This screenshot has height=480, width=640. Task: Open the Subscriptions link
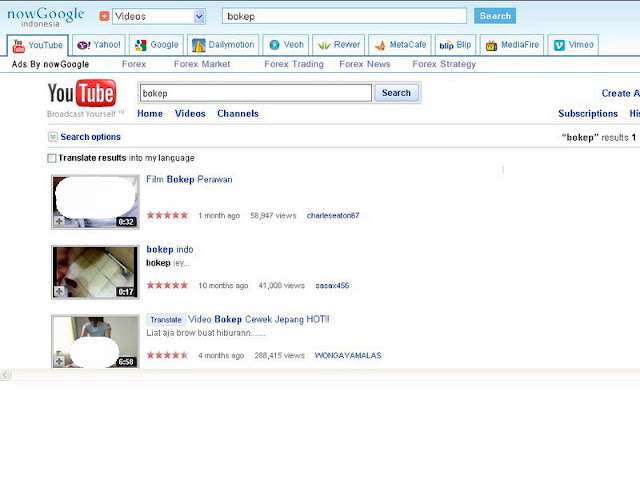coord(588,113)
